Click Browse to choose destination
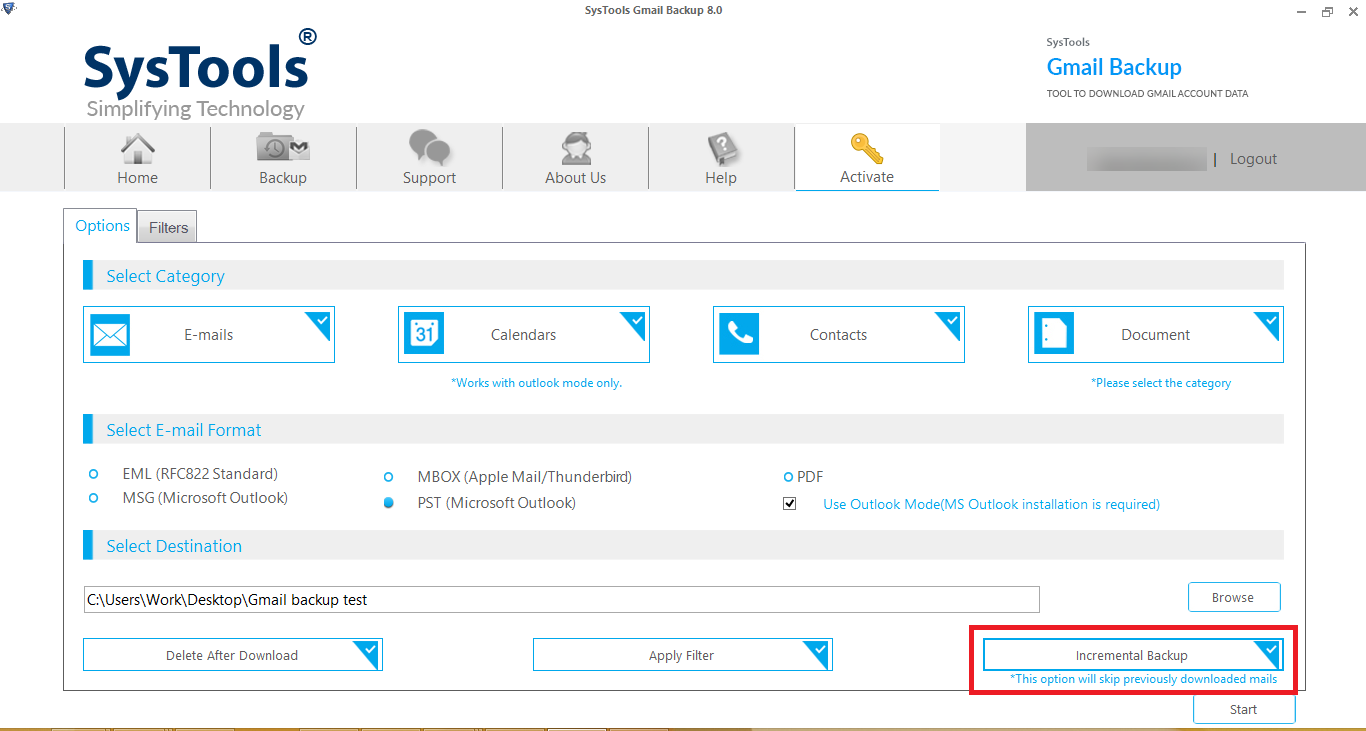The image size is (1366, 731). pos(1233,597)
